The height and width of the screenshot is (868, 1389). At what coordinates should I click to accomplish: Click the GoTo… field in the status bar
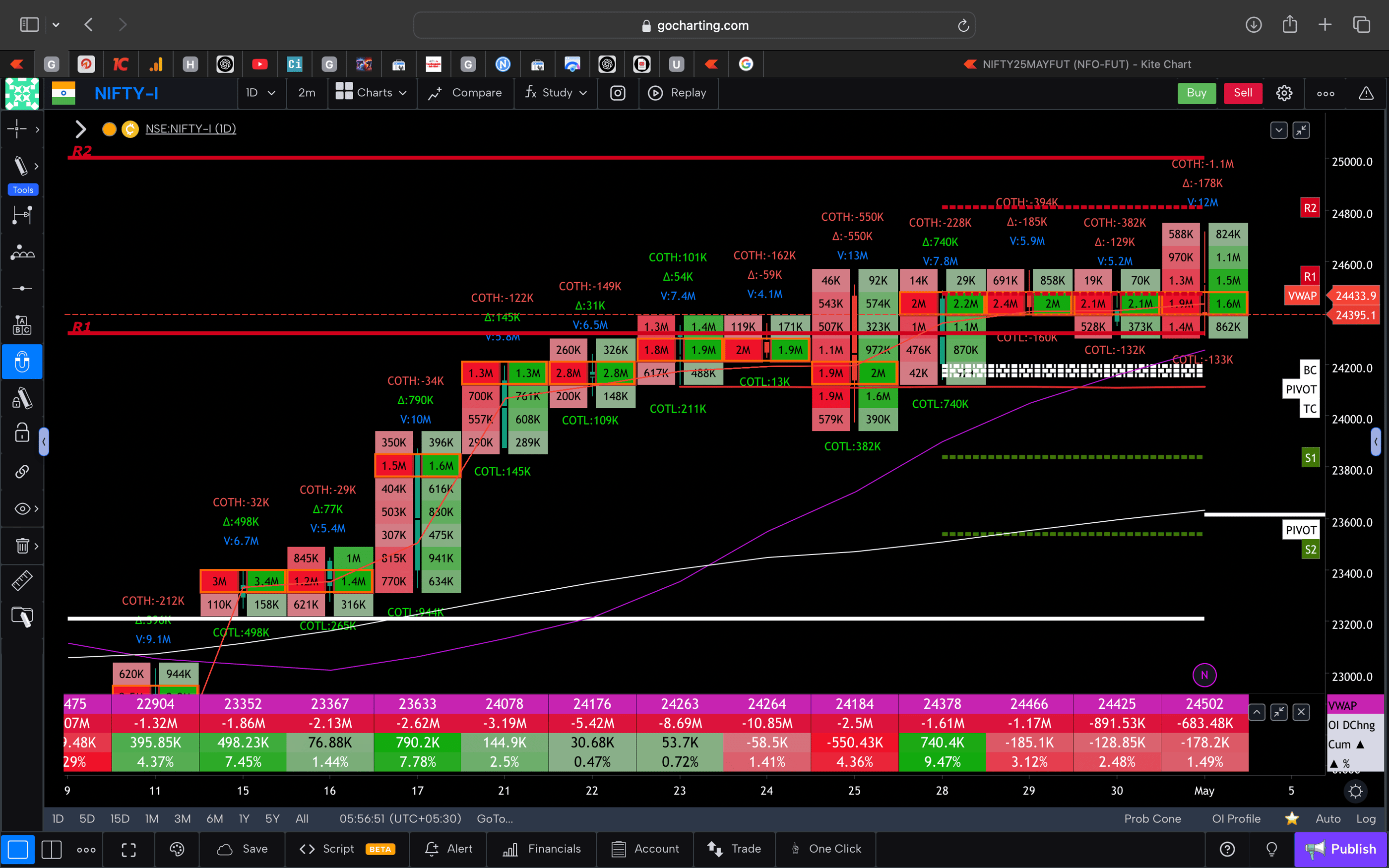coord(494,818)
